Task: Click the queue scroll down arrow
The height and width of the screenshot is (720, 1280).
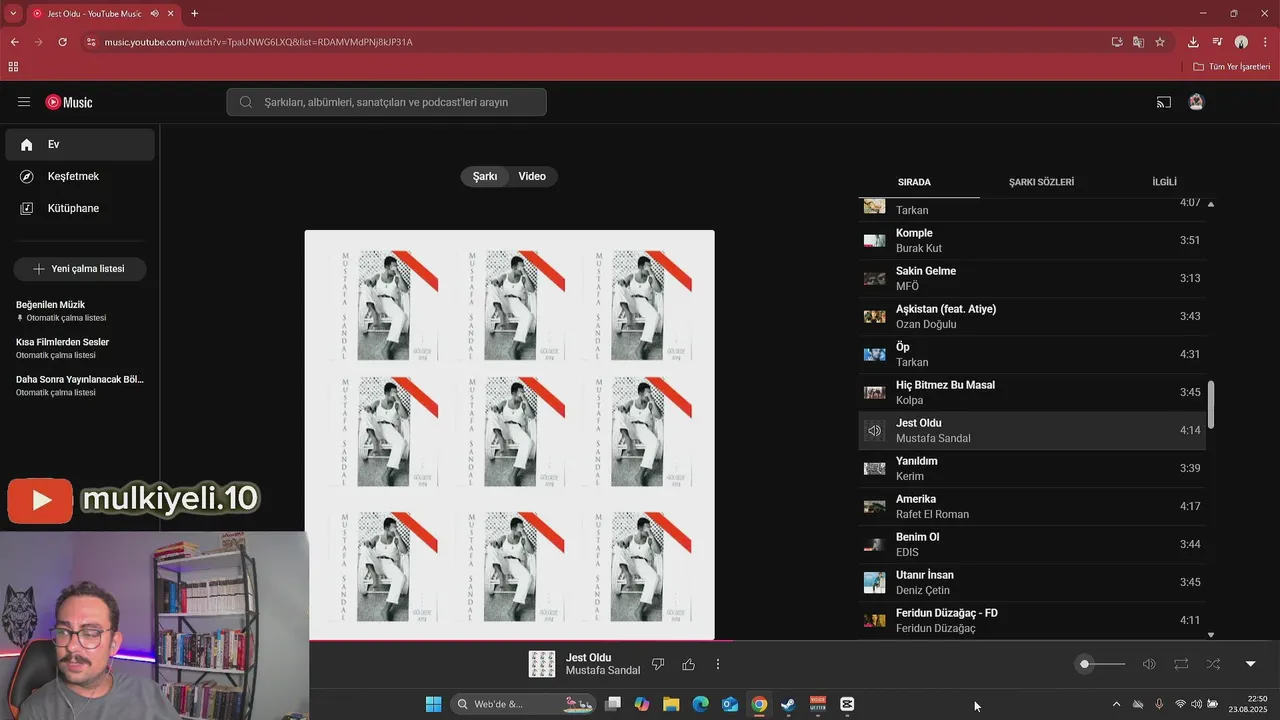Action: [x=1211, y=635]
